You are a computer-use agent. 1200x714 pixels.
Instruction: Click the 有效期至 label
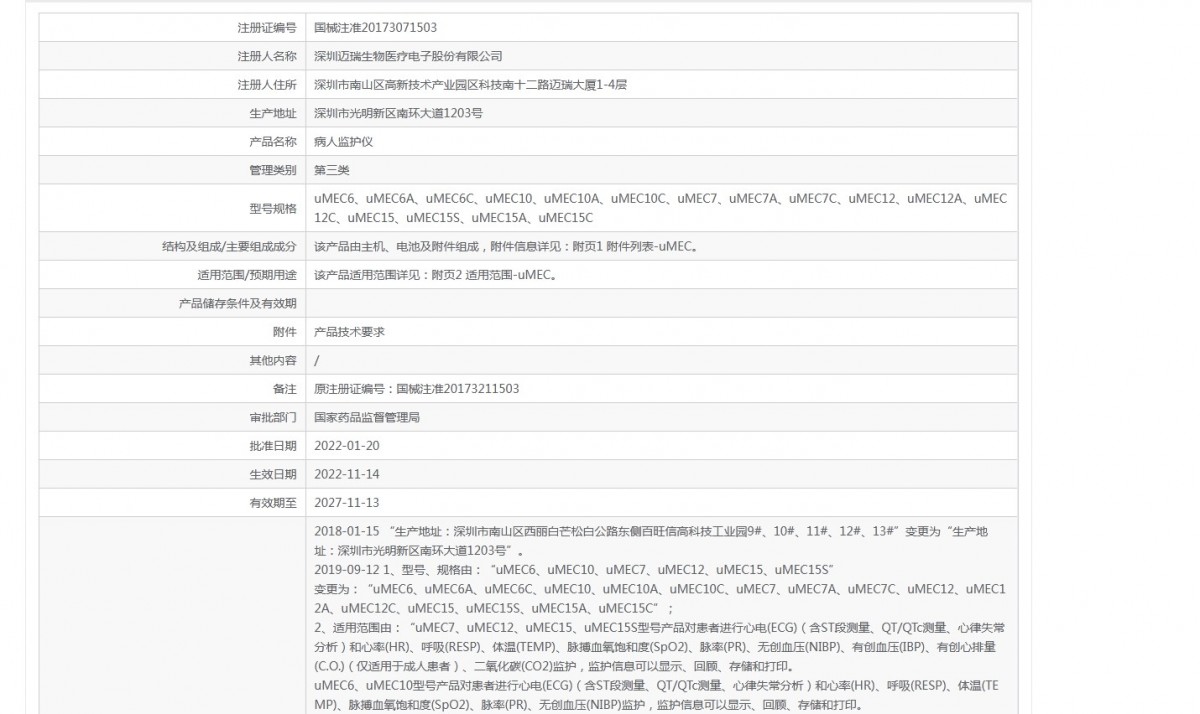click(x=272, y=502)
